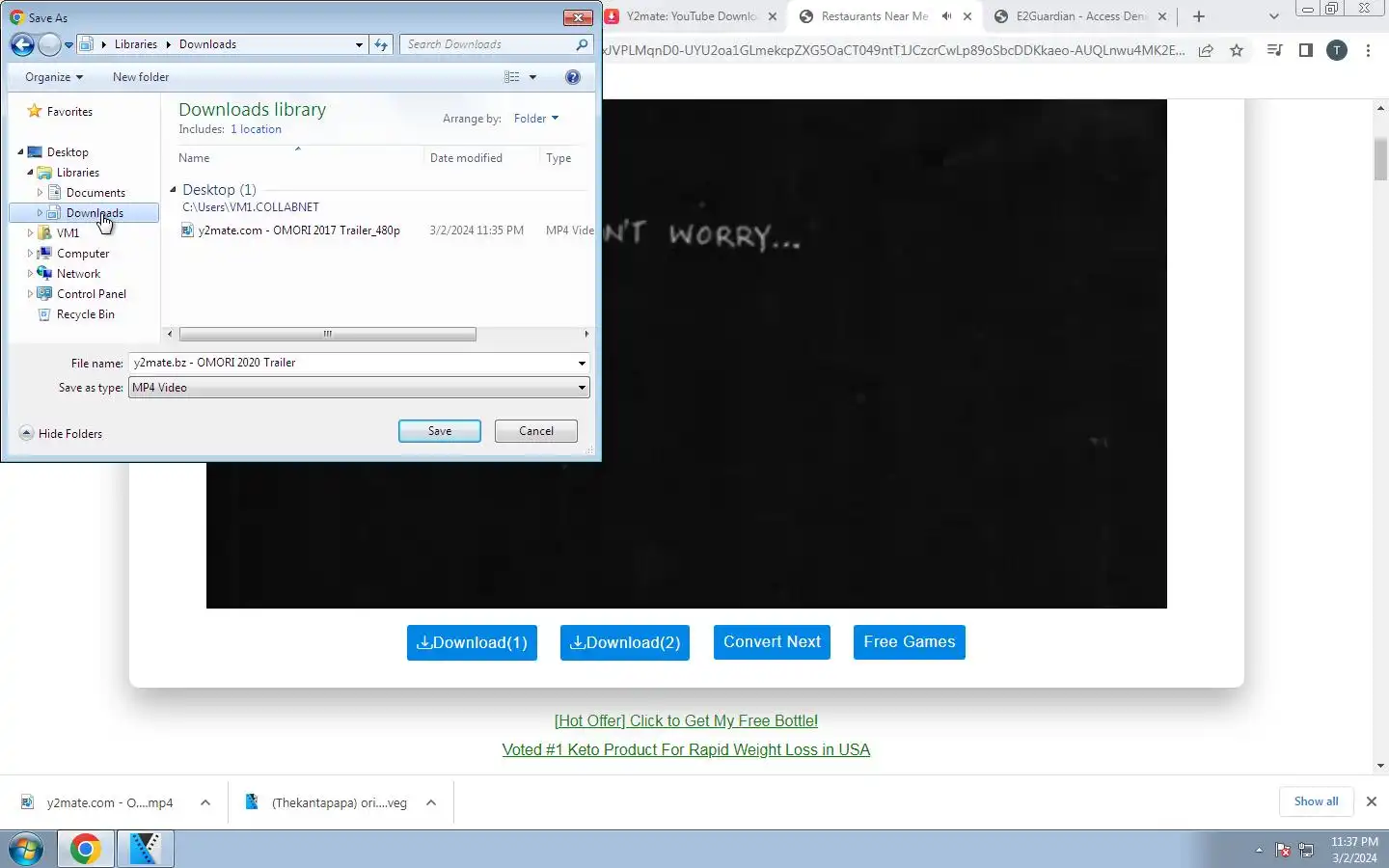Click the horizontal scrollbar in file list

pyautogui.click(x=327, y=334)
